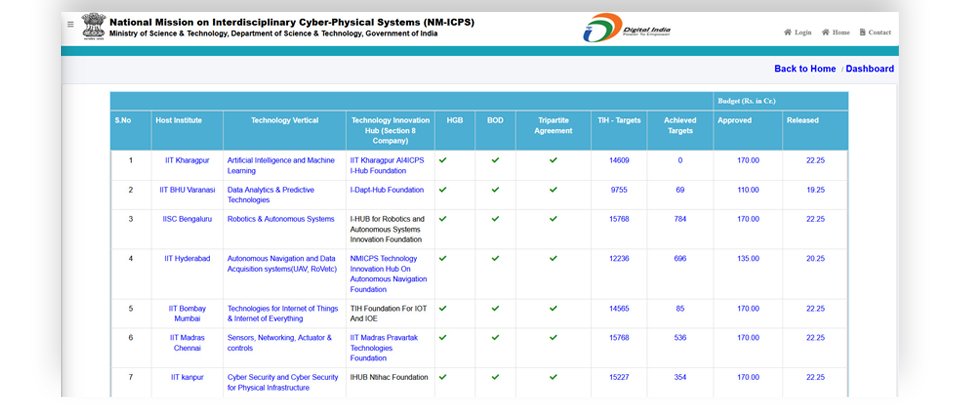This screenshot has height=420, width=960.
Task: Click TIH target value 9755
Action: [x=619, y=190]
